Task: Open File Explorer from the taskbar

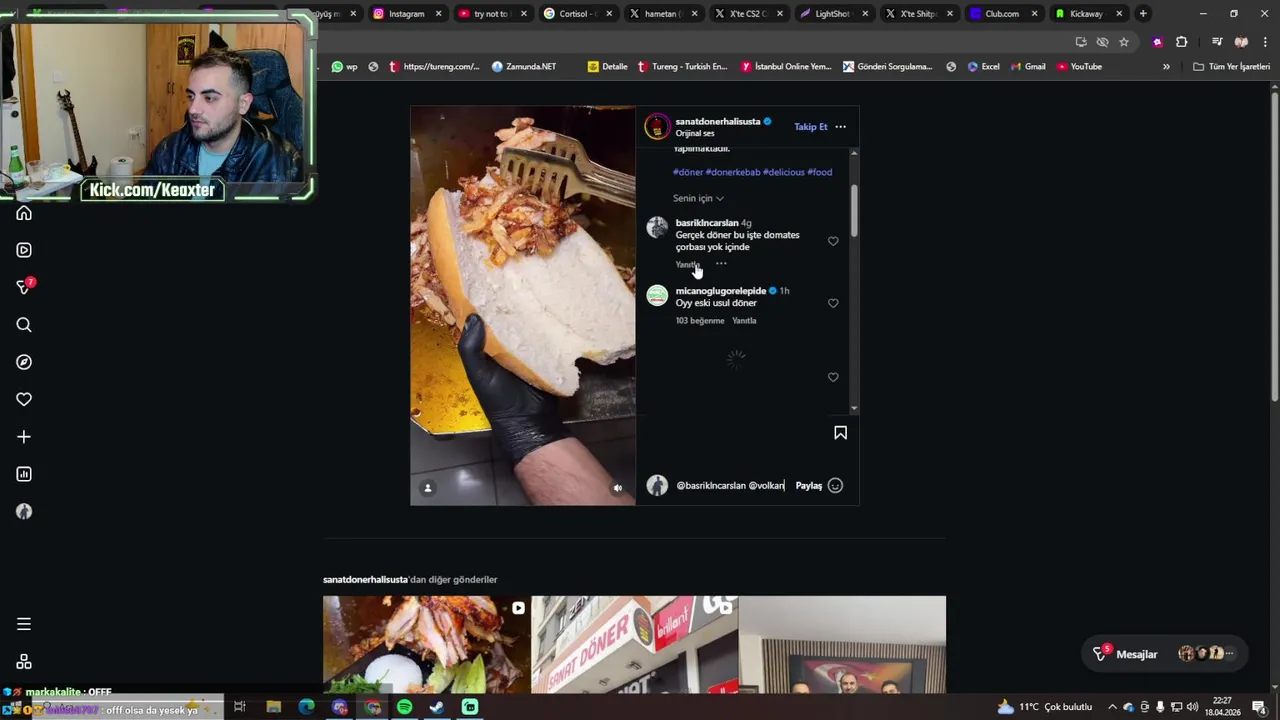Action: point(273,707)
